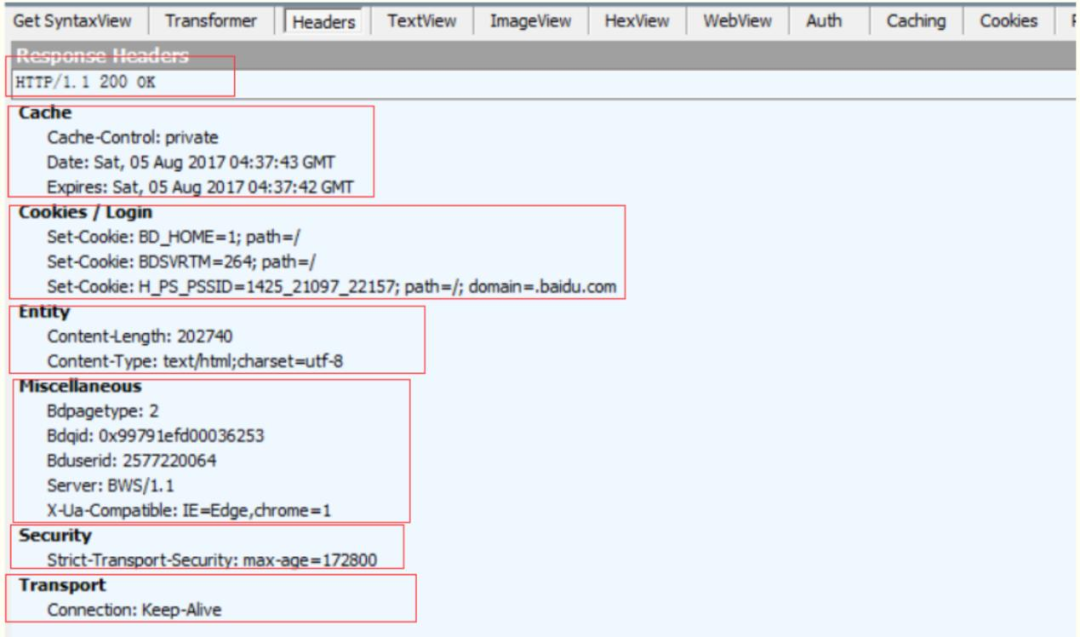Select the X-Ua-Compatible header row
1080x637 pixels.
pyautogui.click(x=189, y=510)
